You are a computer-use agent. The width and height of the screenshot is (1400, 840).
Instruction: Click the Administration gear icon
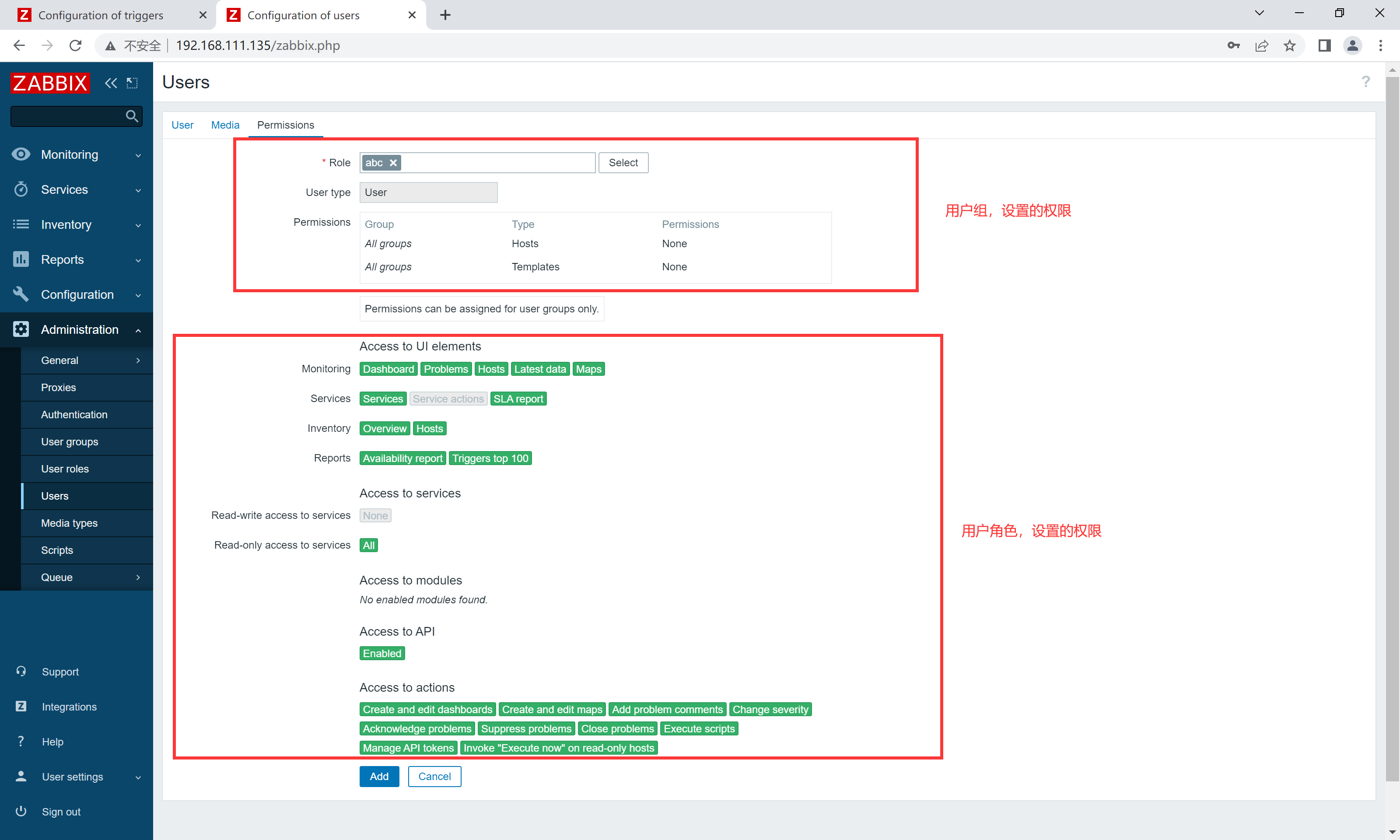[21, 329]
